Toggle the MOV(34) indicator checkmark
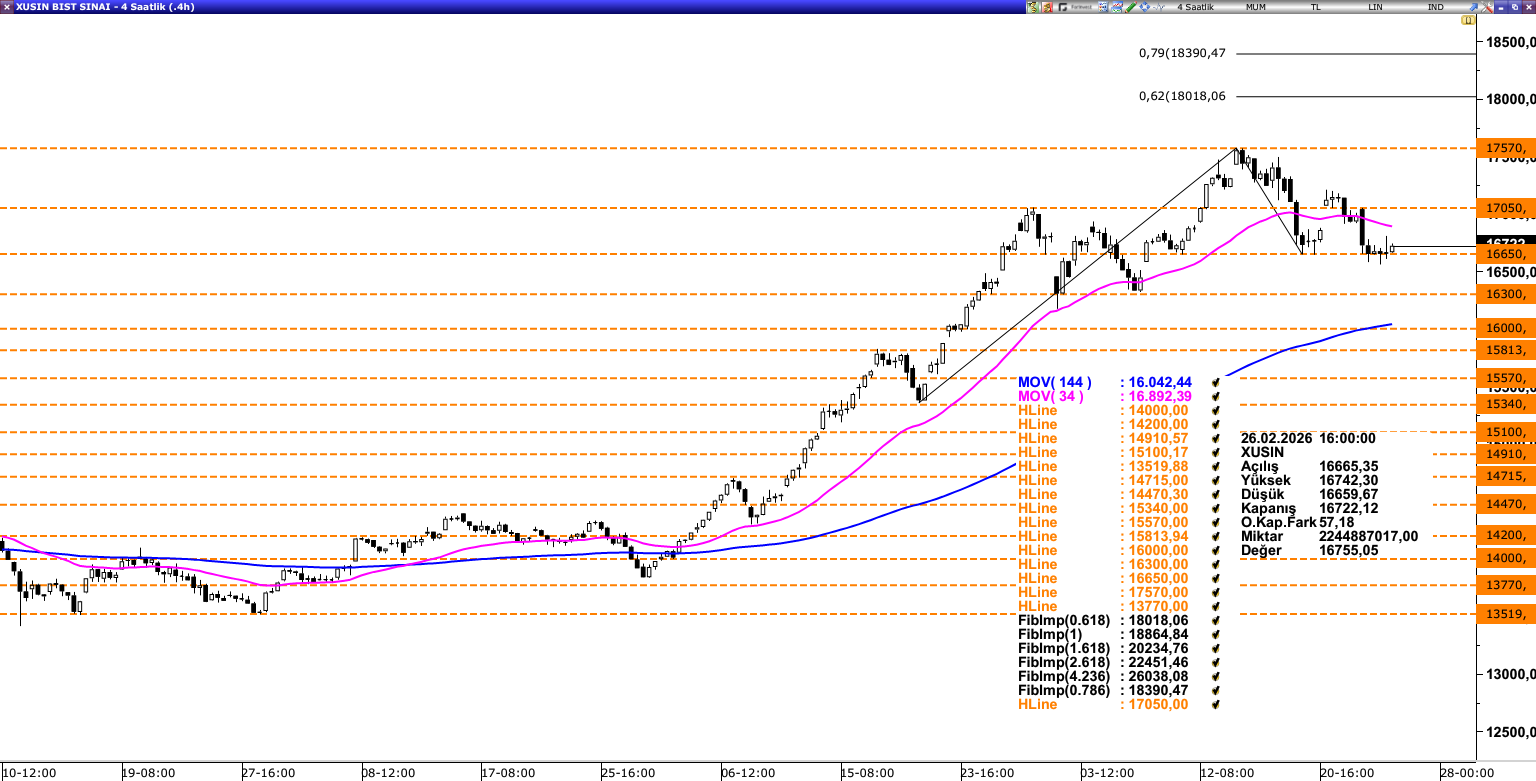 [x=1216, y=397]
